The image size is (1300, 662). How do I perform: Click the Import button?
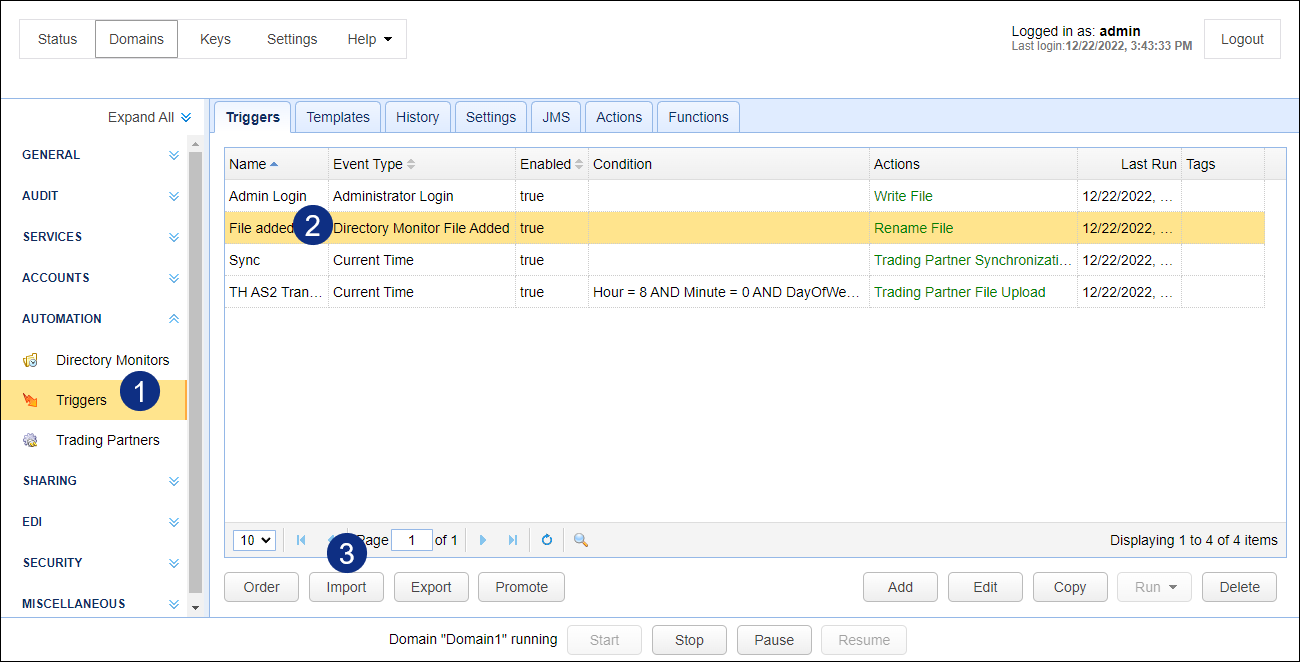tap(347, 587)
